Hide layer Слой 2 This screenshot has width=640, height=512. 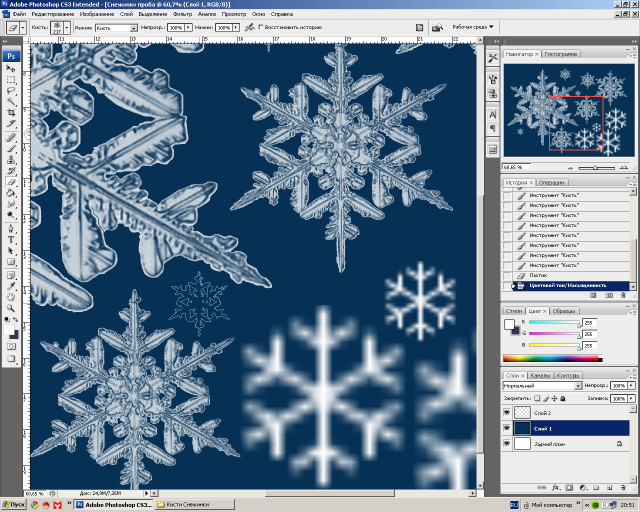(507, 413)
